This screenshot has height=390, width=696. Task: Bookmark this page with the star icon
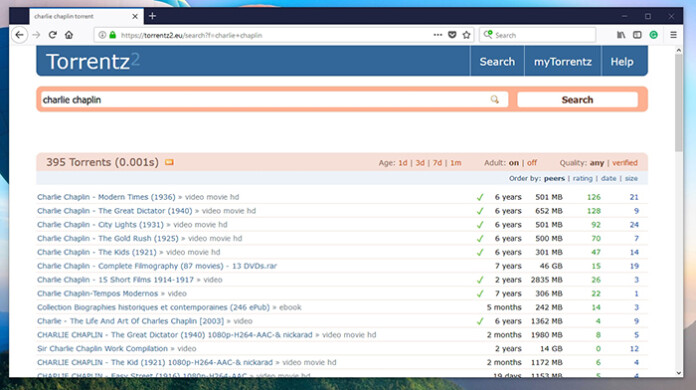pos(467,35)
